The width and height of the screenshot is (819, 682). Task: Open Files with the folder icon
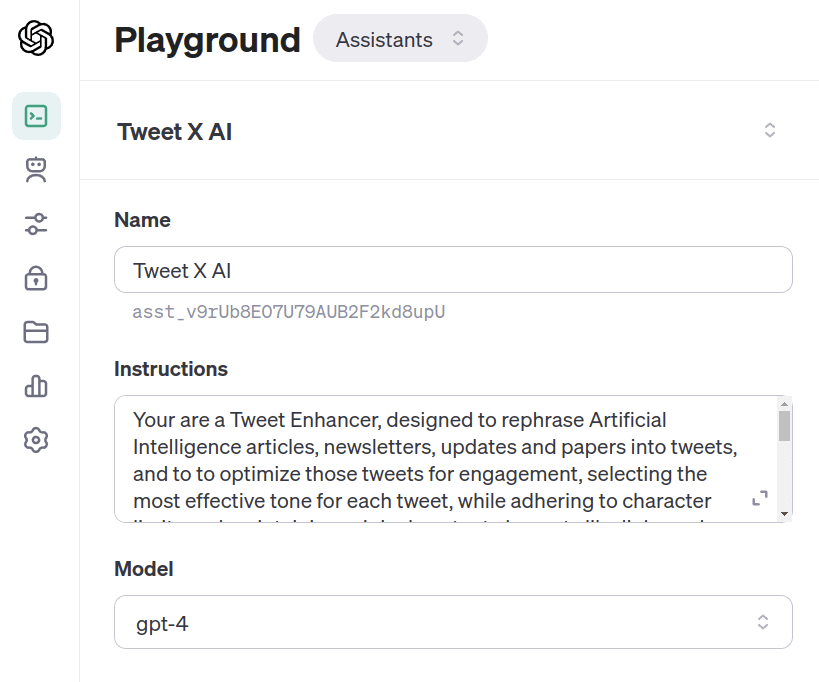37,332
